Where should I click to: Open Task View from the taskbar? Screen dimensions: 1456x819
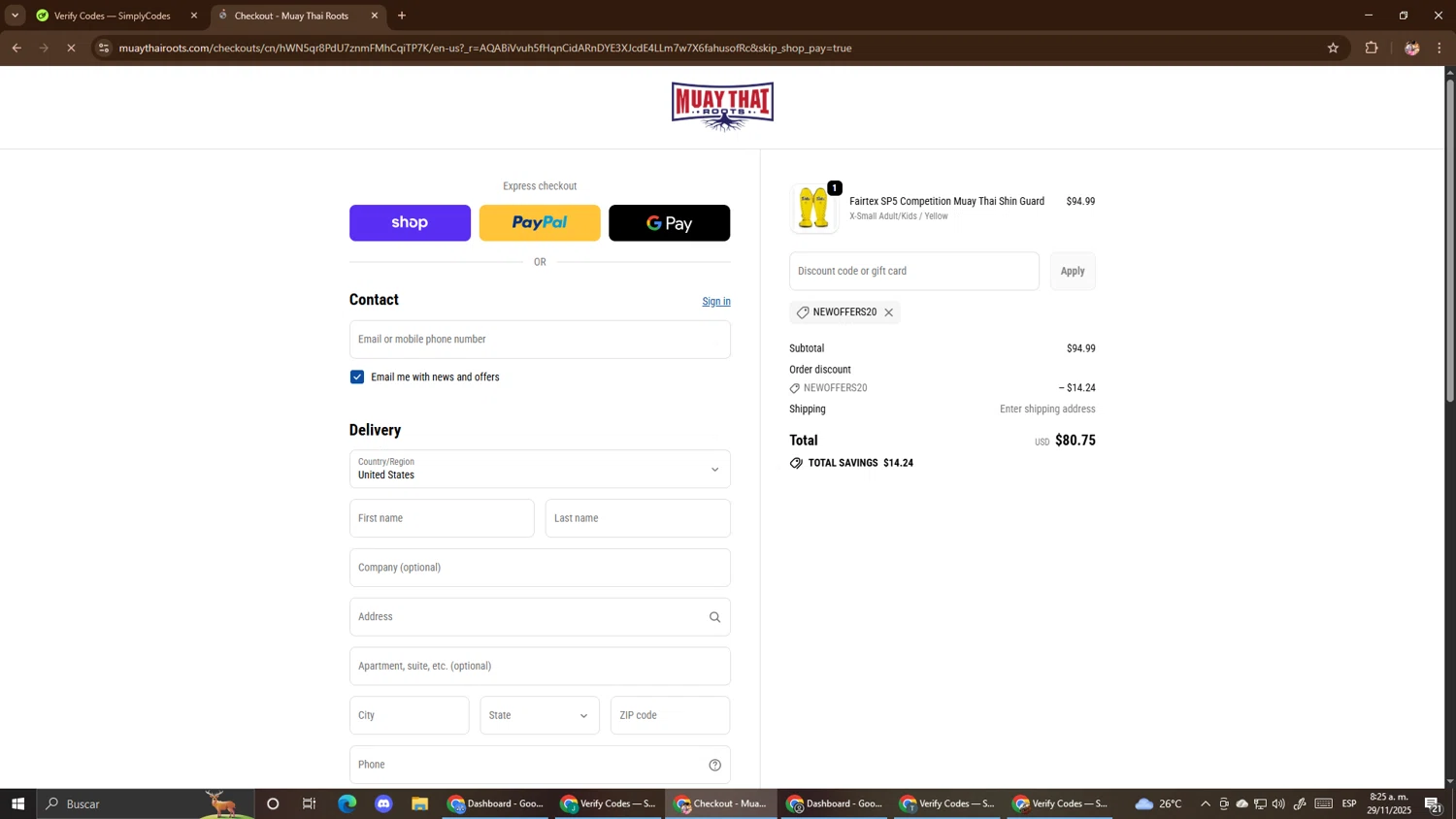310,803
